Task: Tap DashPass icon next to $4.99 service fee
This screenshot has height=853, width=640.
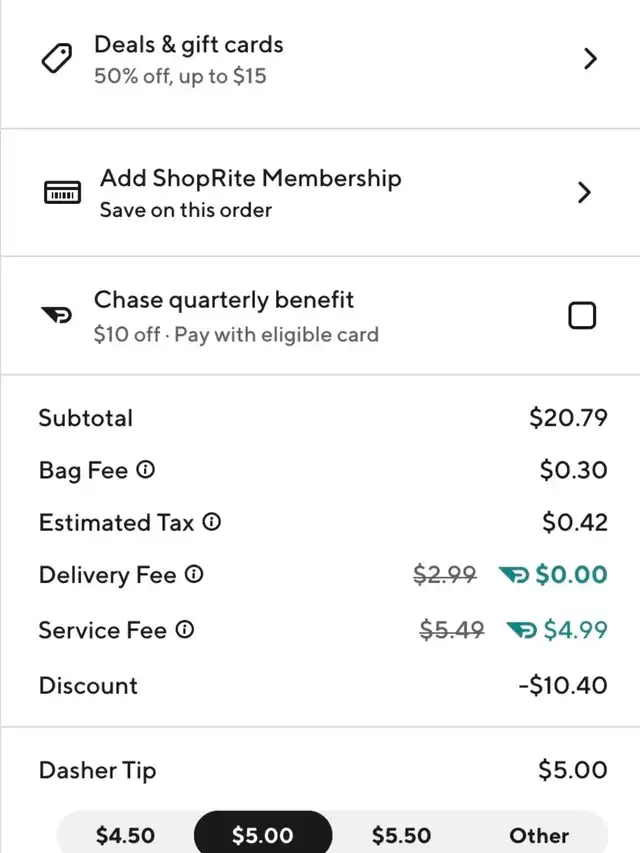Action: point(523,630)
